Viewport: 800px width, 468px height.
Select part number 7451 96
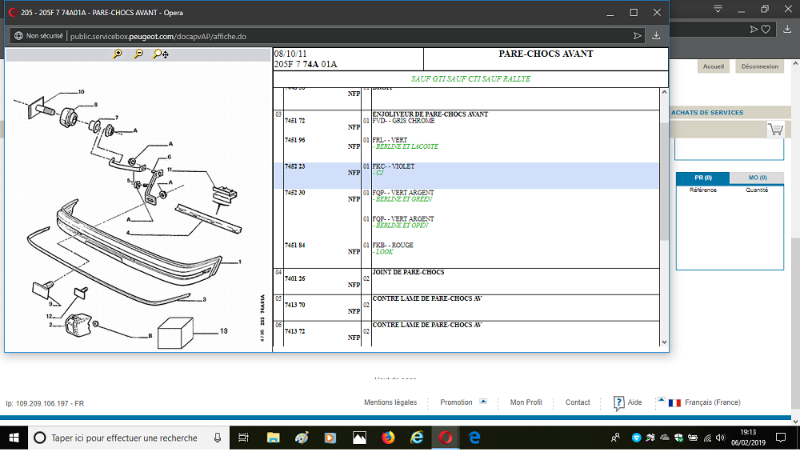pos(295,140)
